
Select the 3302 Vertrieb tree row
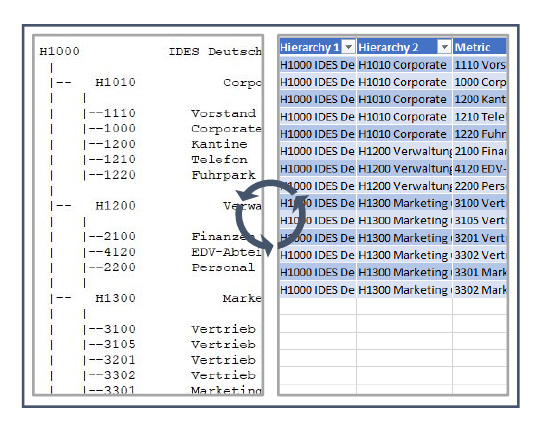170,375
